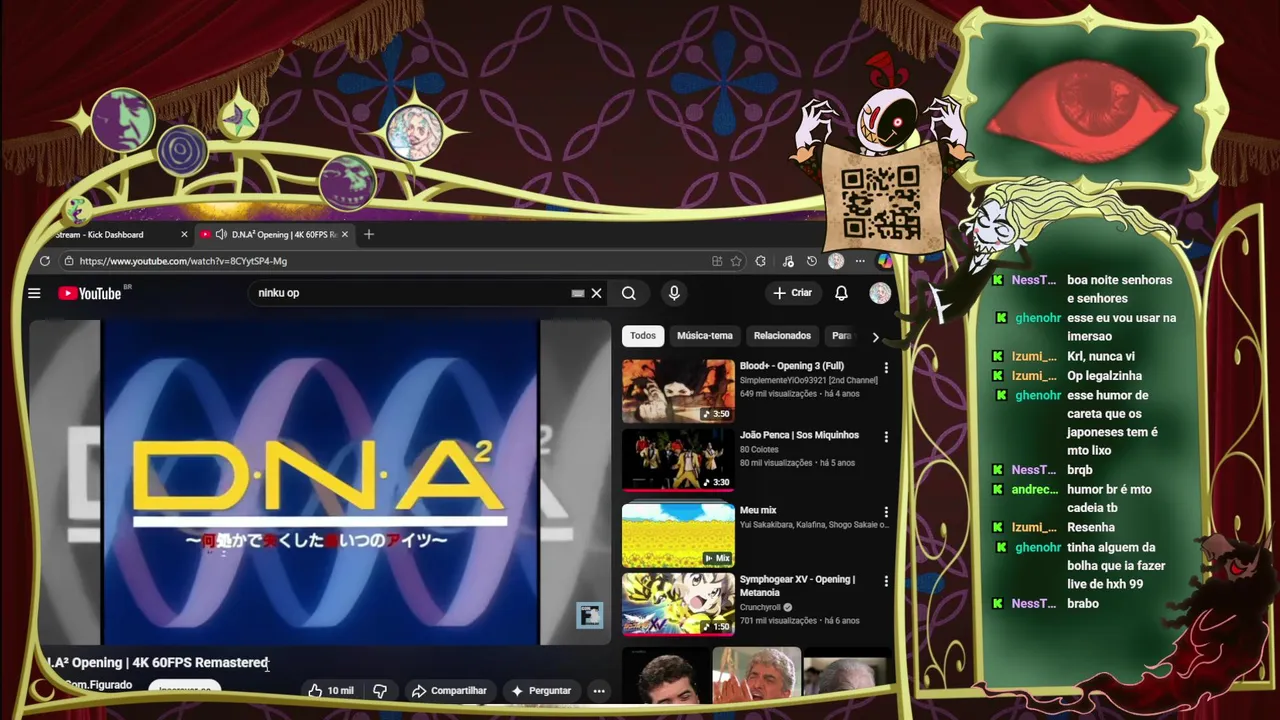Switch to Stream - Kick Dashboard tab
This screenshot has height=720, width=1280.
tap(100, 234)
